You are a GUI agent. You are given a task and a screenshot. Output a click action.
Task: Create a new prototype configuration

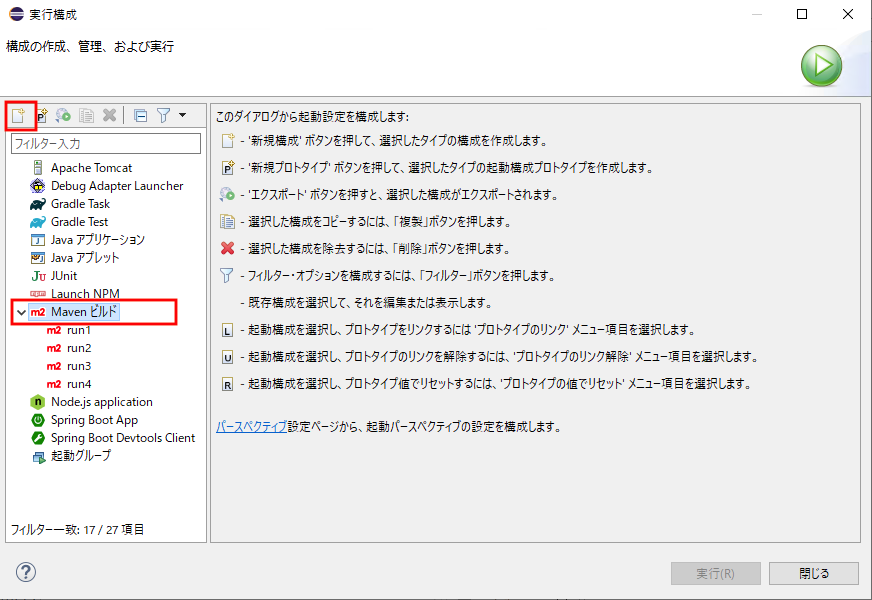point(41,114)
